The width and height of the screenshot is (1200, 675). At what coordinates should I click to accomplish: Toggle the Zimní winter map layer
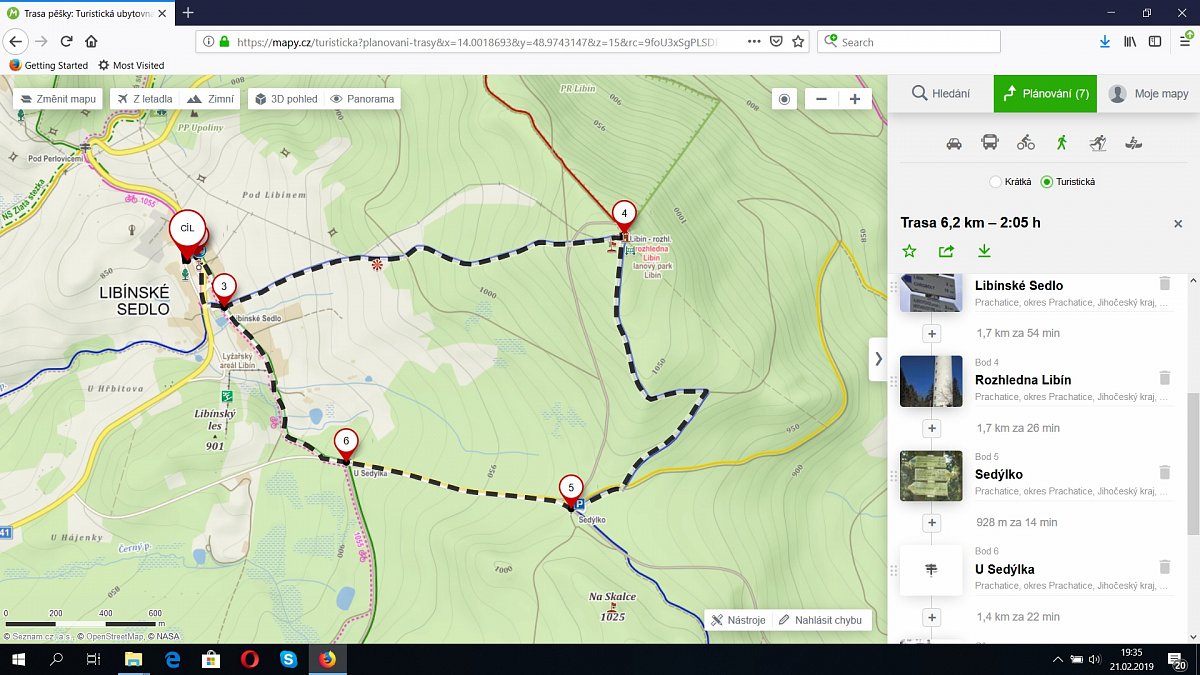[211, 99]
